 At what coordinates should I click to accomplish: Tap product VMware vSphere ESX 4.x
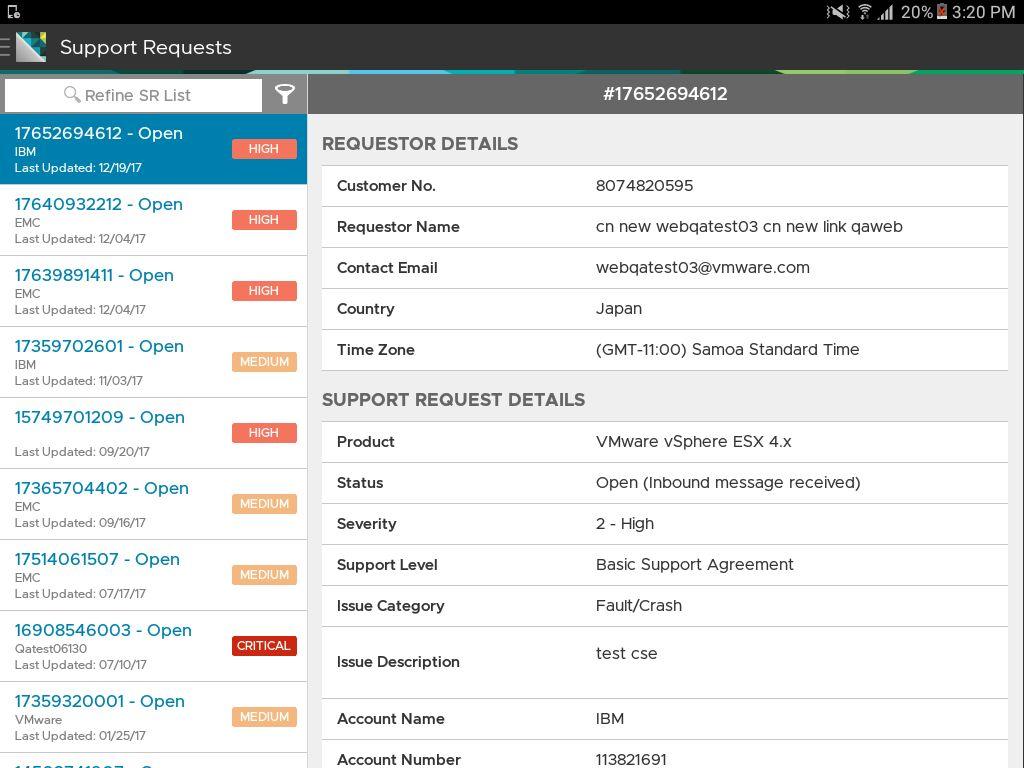click(x=694, y=442)
